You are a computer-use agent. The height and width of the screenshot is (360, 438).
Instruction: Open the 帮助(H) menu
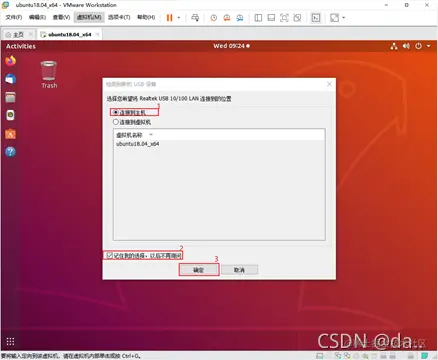146,17
